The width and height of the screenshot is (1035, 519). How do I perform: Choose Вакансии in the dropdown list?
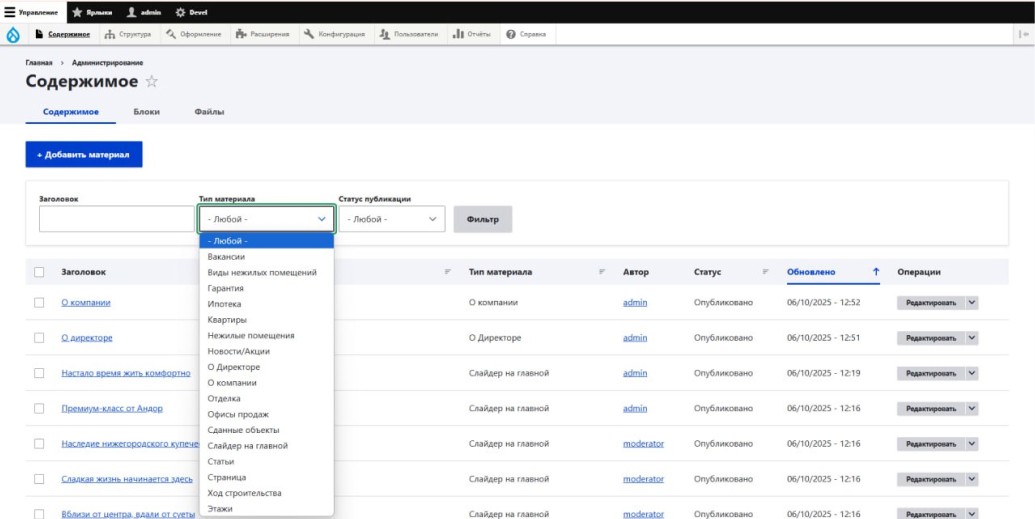pos(267,257)
